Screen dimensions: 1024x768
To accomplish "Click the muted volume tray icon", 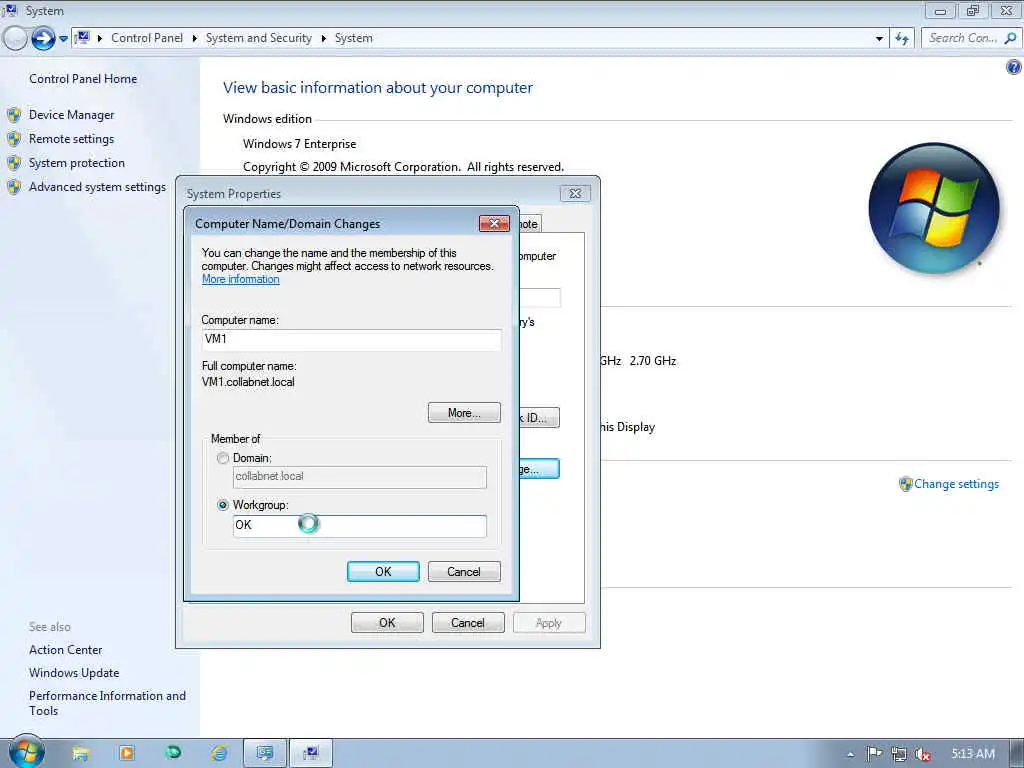I will tap(922, 754).
